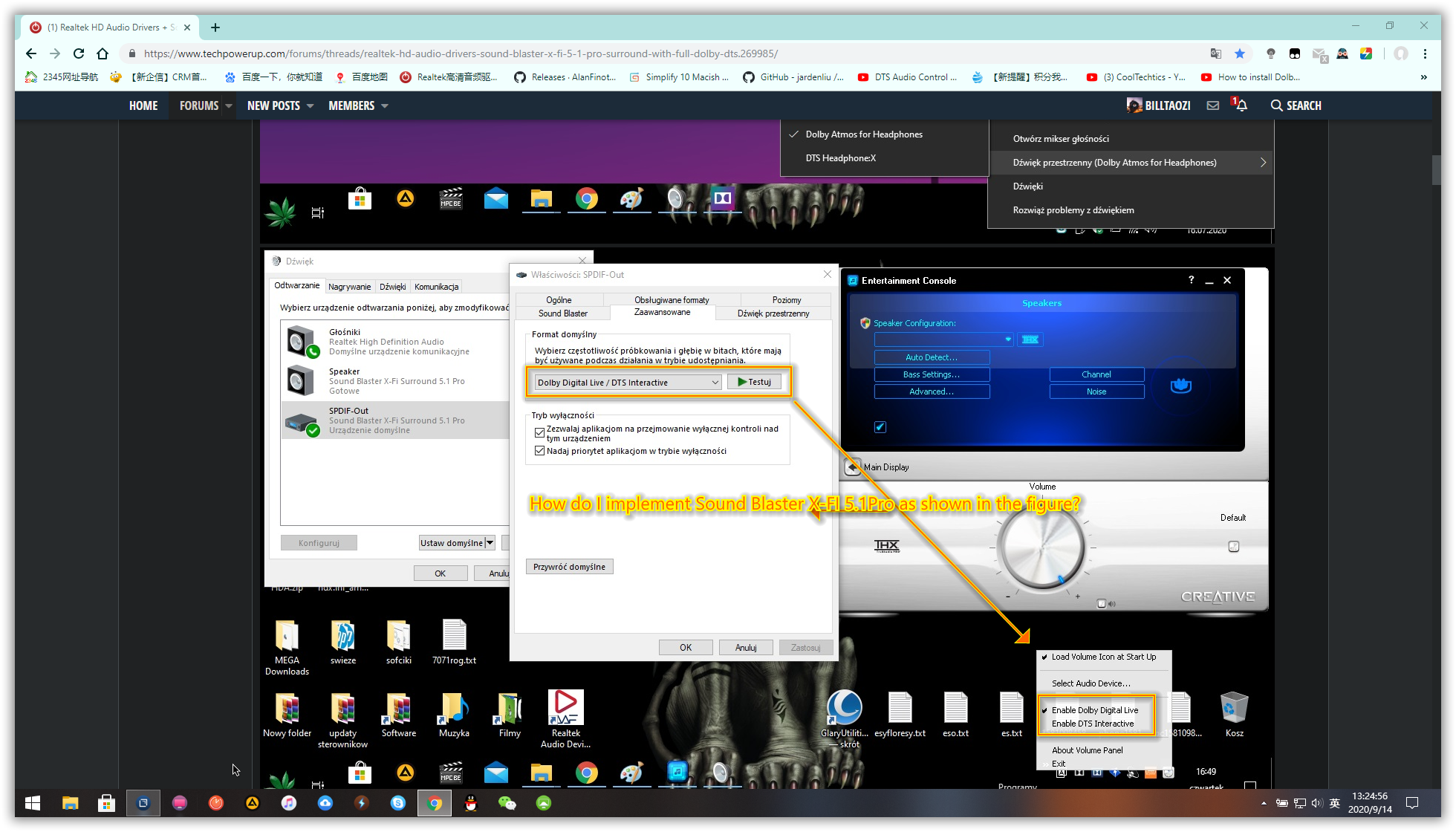The width and height of the screenshot is (1456, 832).
Task: Enable DTS Interactive in volume panel menu
Action: point(1093,724)
